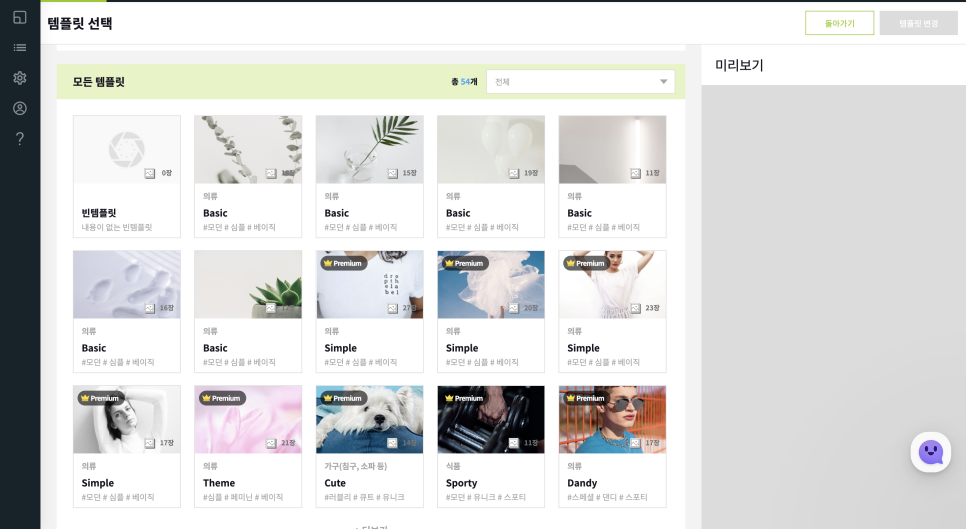Select the white fabric blue sky Simple thumbnail
This screenshot has height=529, width=966.
point(491,285)
